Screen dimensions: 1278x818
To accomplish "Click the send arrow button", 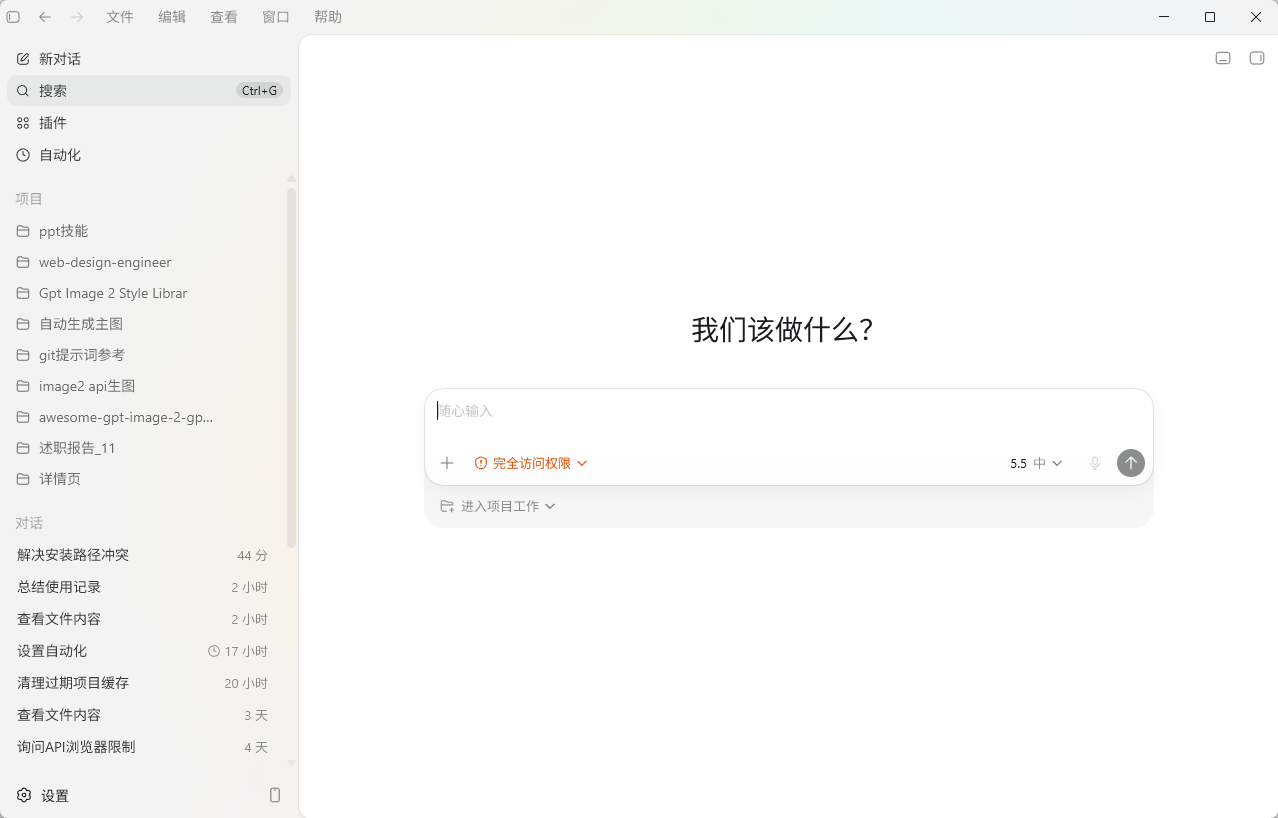I will click(1131, 463).
